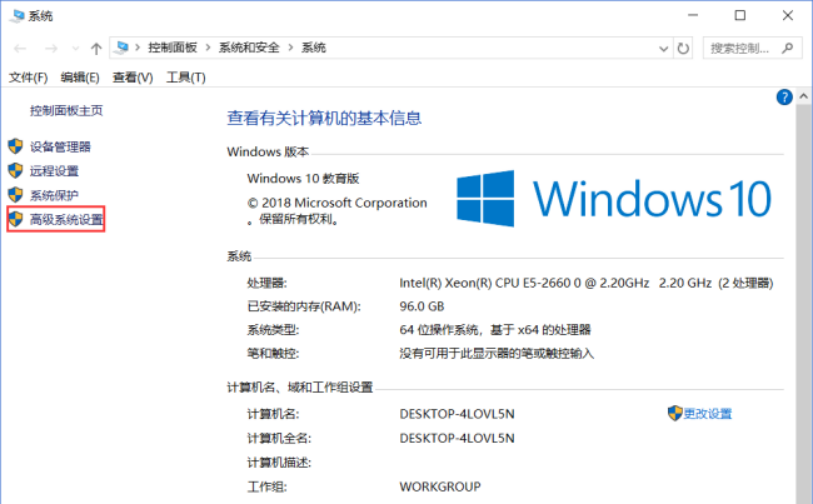
Task: Open the 编辑(E) menu
Action: tap(80, 77)
